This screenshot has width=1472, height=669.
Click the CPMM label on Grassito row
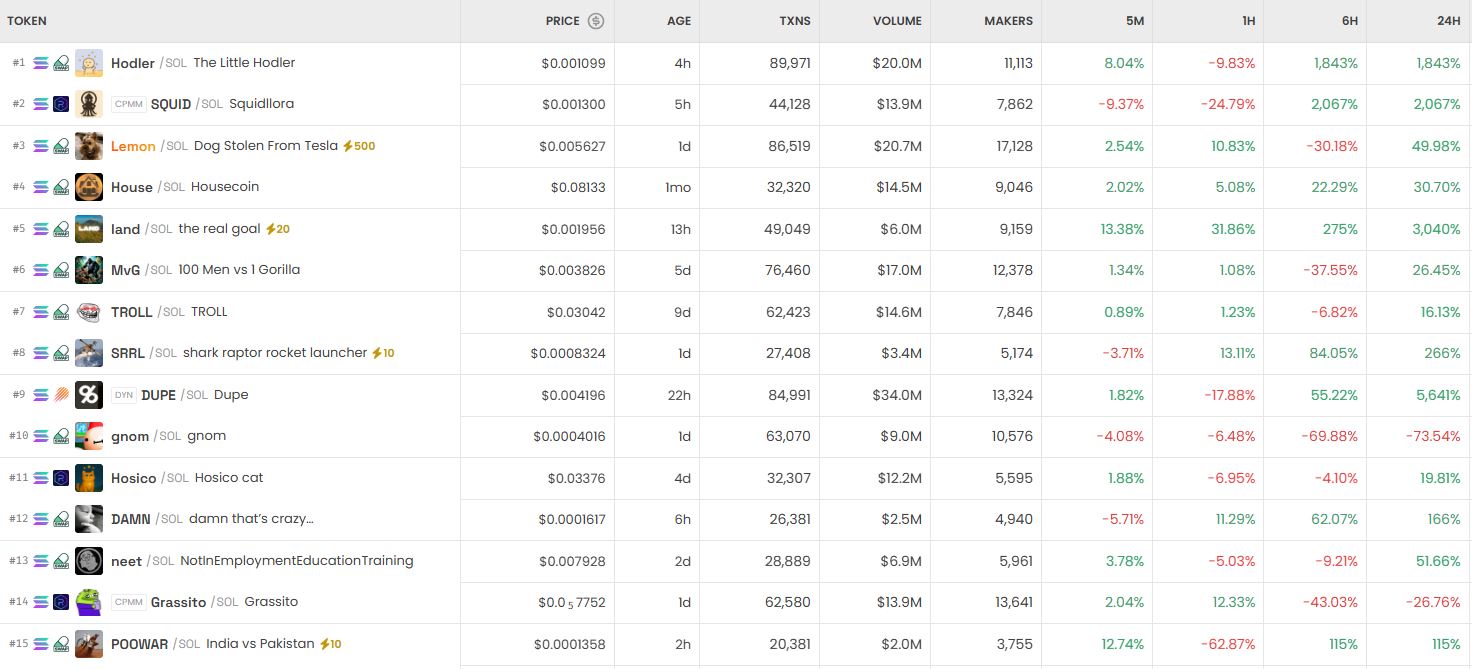coord(129,602)
